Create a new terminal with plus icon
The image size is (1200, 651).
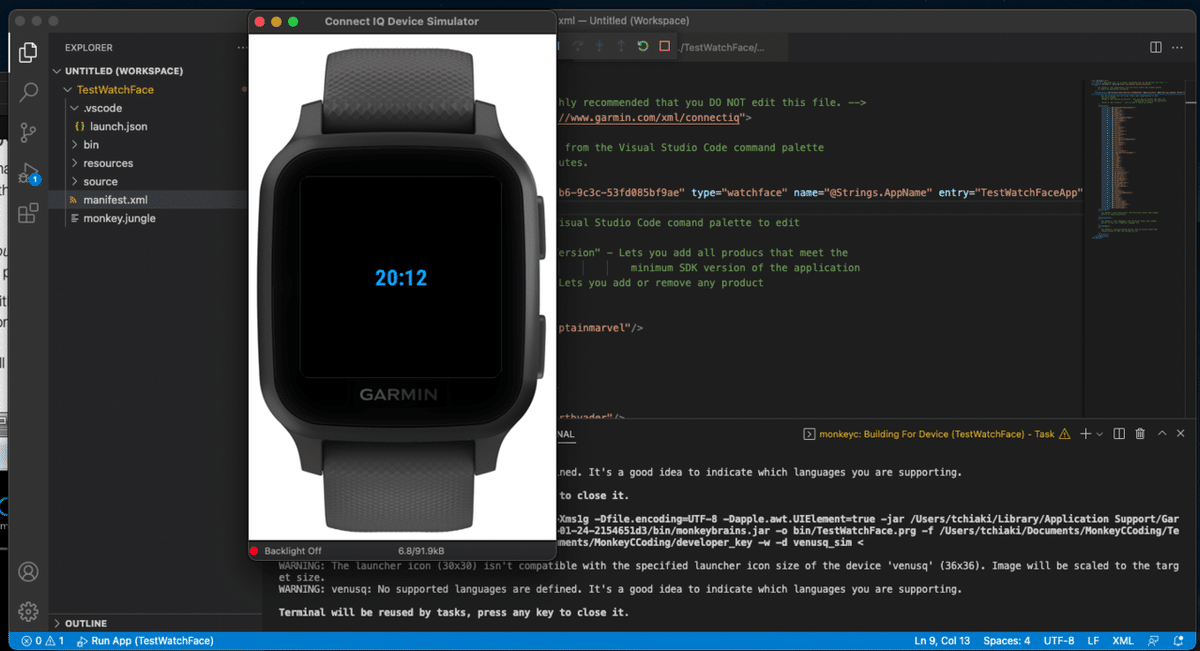(1086, 434)
